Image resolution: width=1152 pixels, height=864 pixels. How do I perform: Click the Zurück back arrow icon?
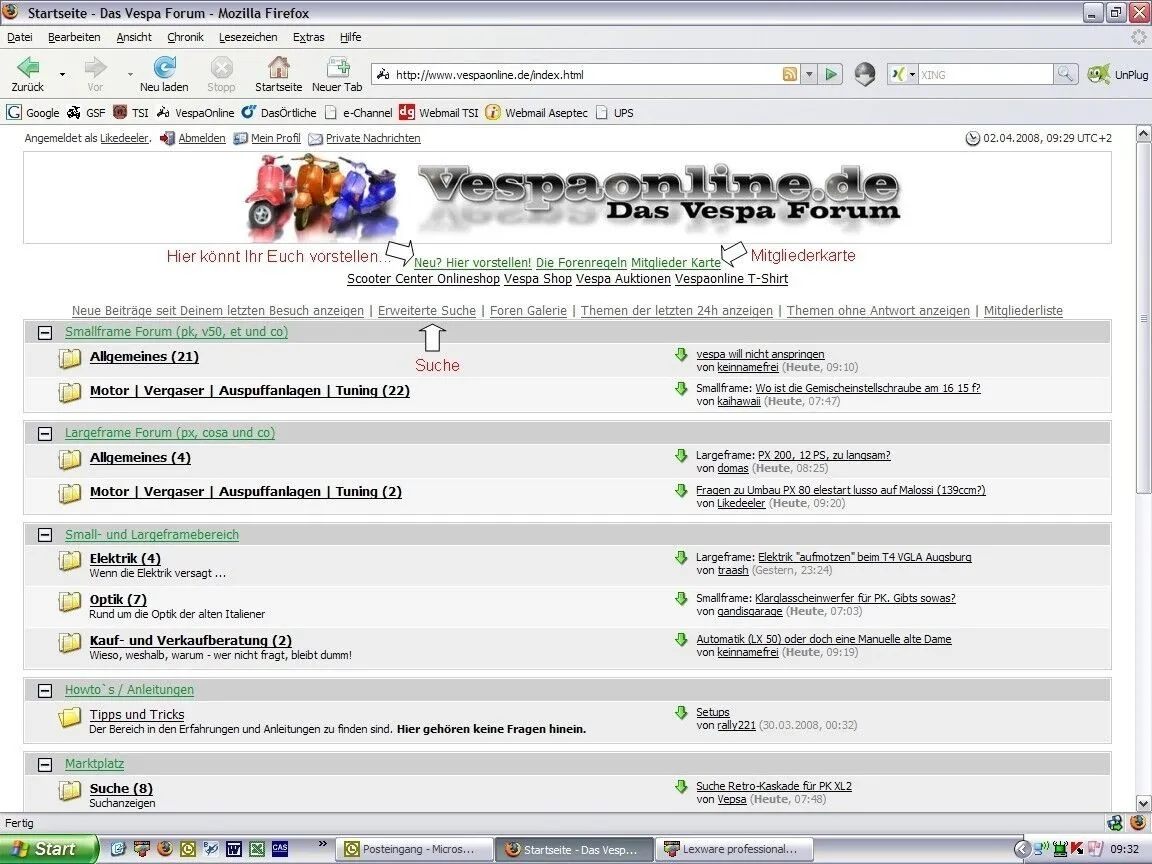click(28, 68)
